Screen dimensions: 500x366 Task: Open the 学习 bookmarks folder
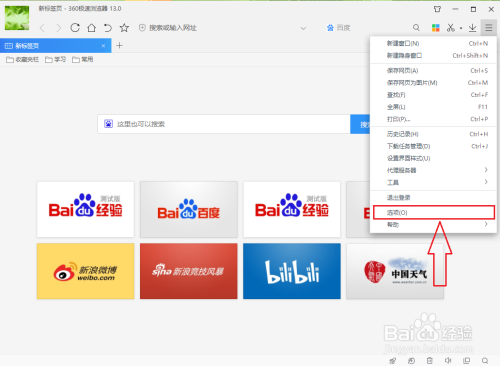click(55, 60)
